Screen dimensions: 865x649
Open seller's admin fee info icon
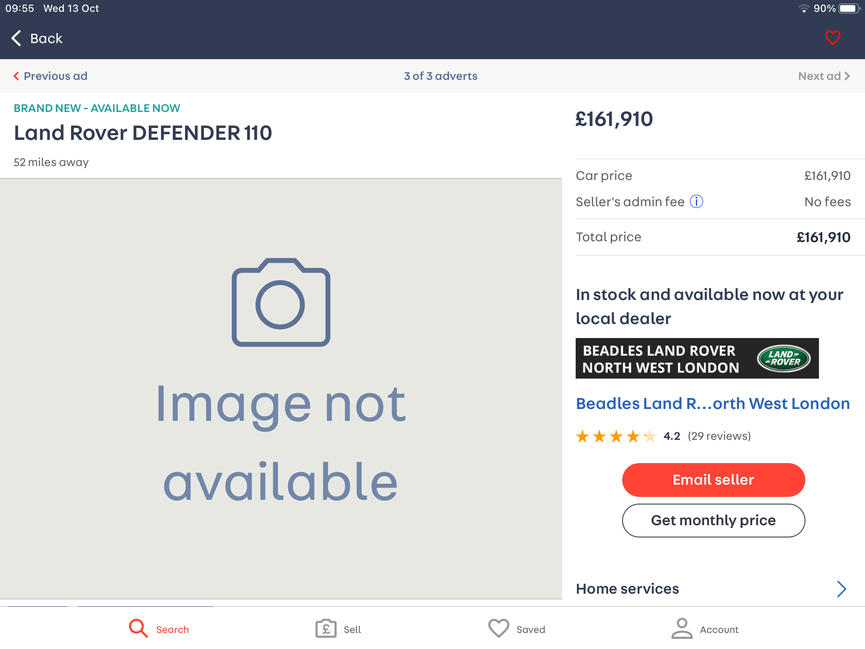pyautogui.click(x=697, y=201)
